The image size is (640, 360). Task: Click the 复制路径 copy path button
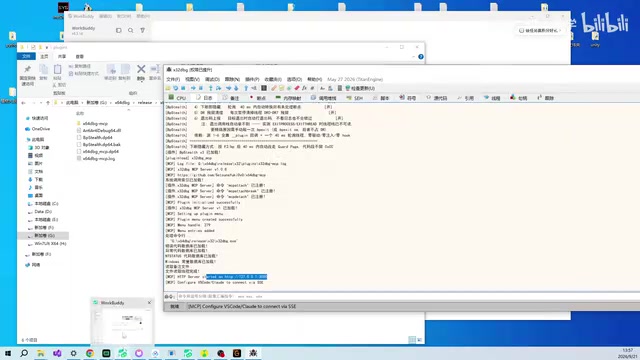[x=80, y=66]
